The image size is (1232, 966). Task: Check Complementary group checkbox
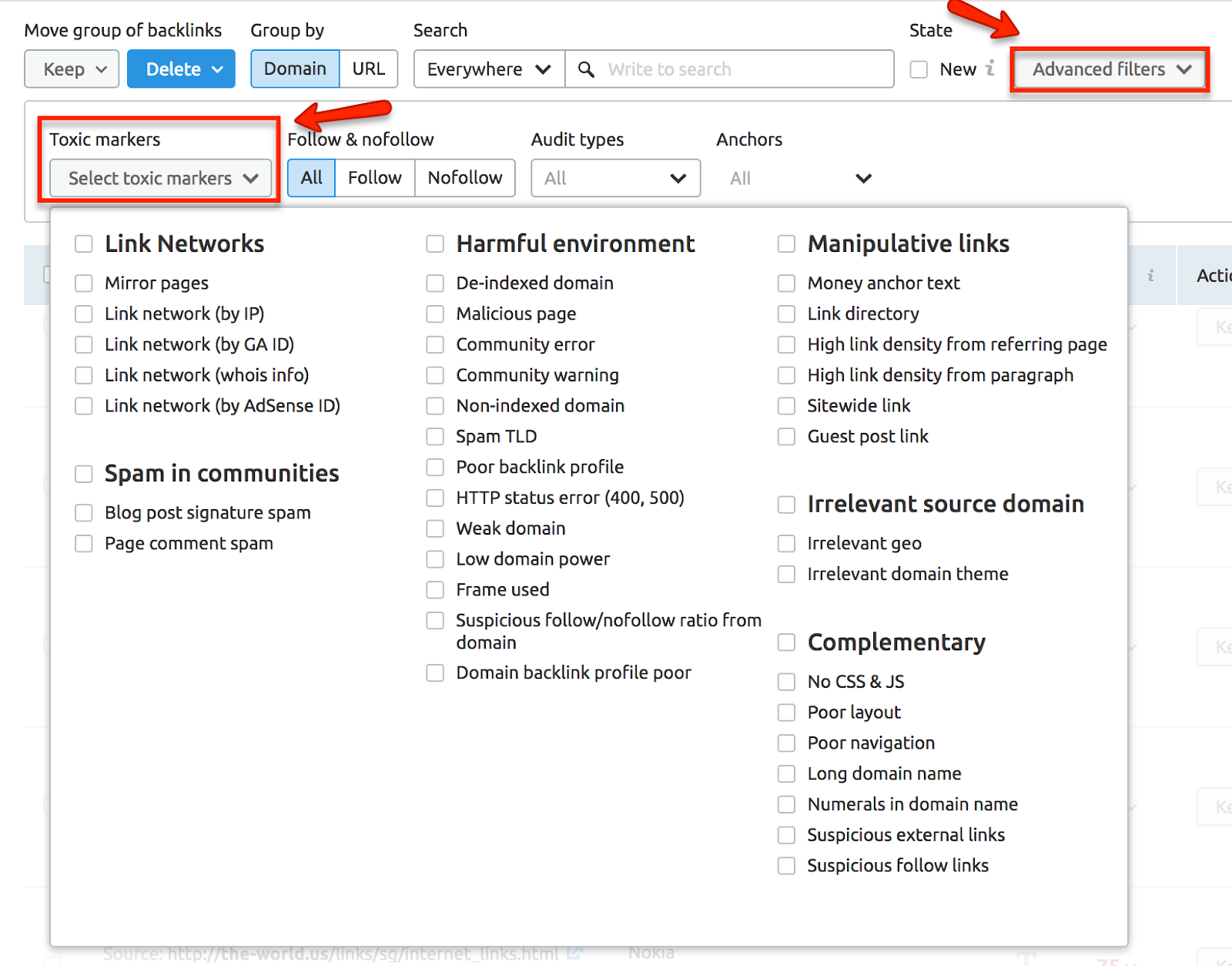coord(786,642)
